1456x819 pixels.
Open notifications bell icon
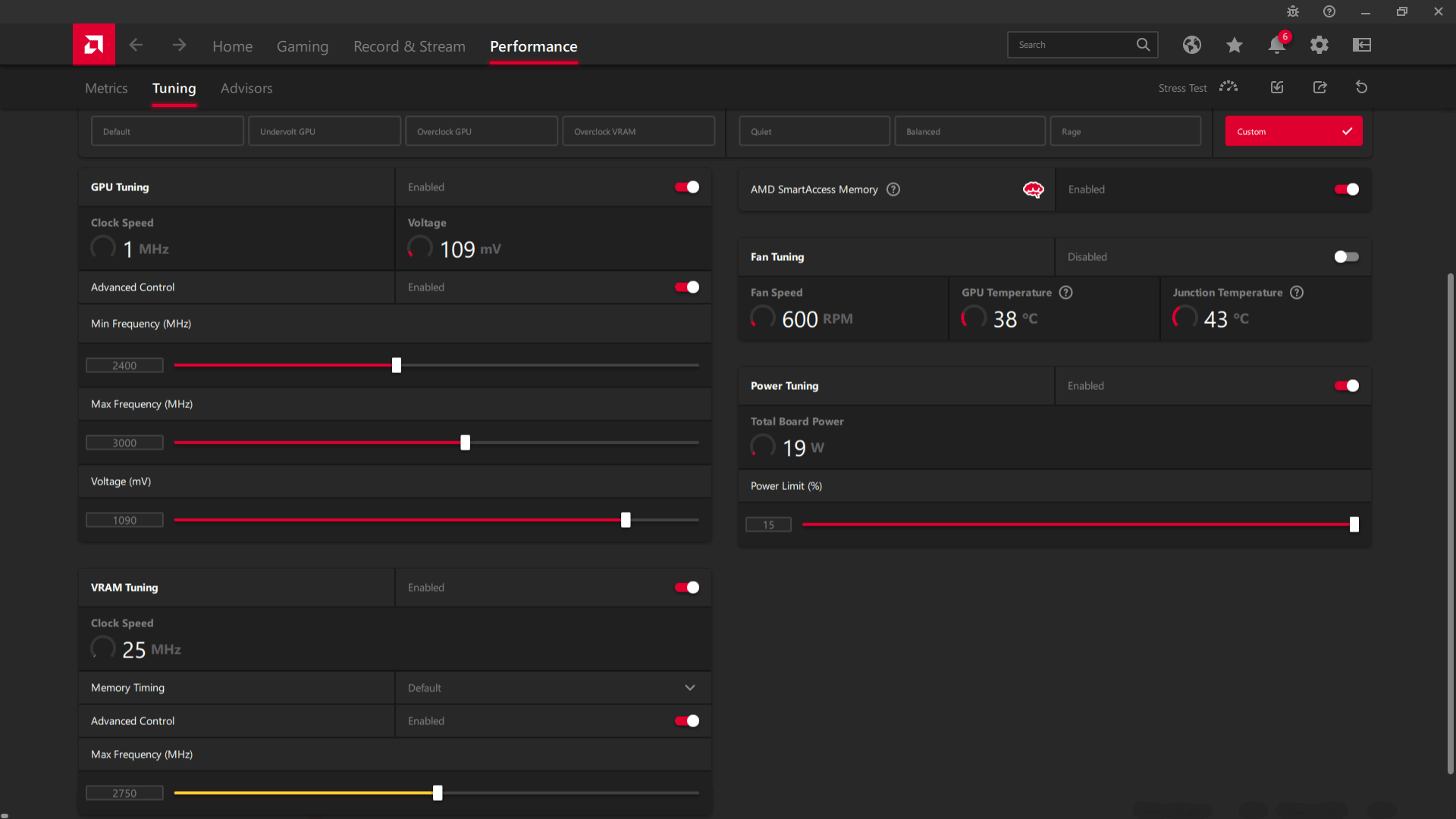(1277, 45)
